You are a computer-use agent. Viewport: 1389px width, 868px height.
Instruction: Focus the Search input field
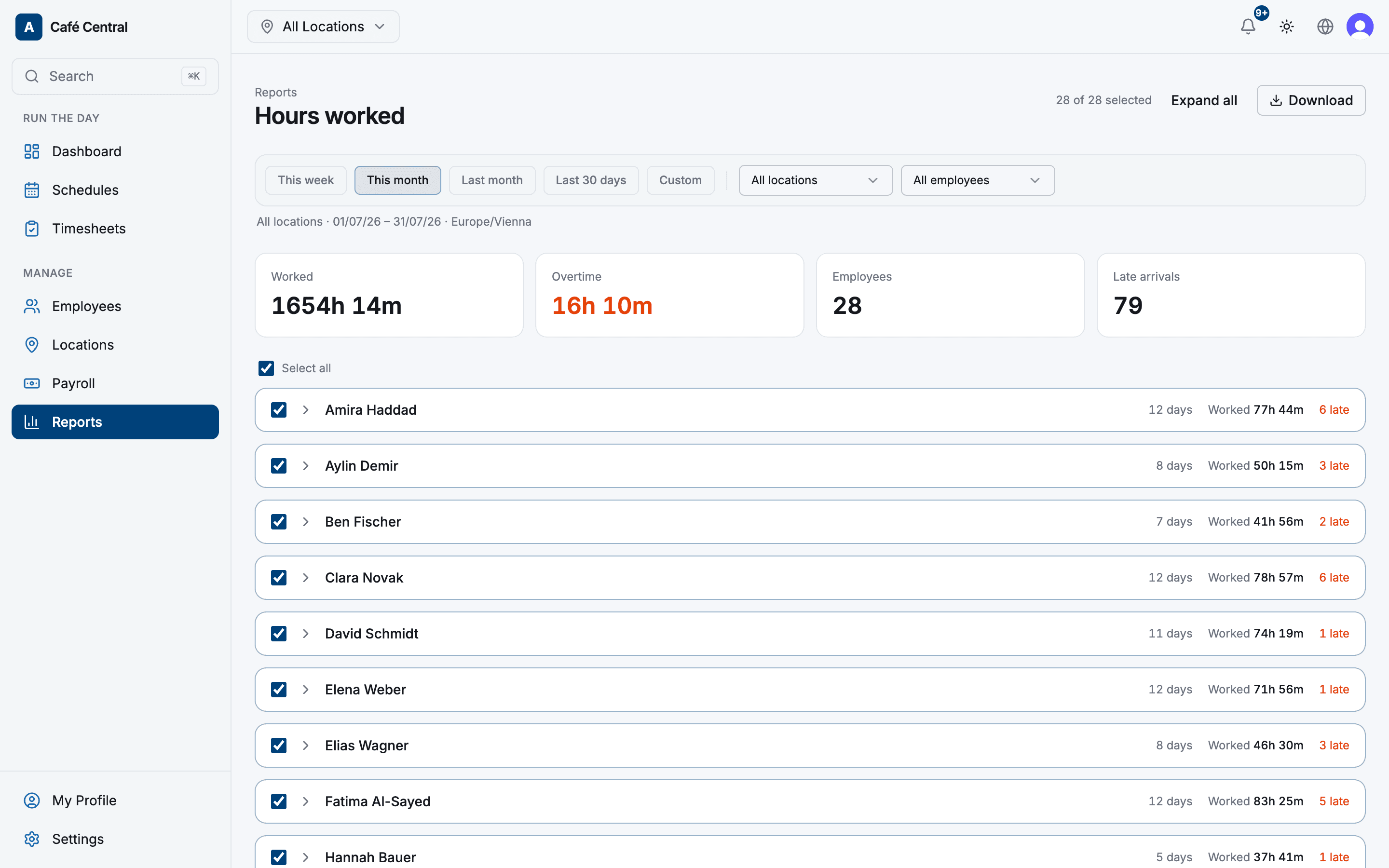point(115,76)
